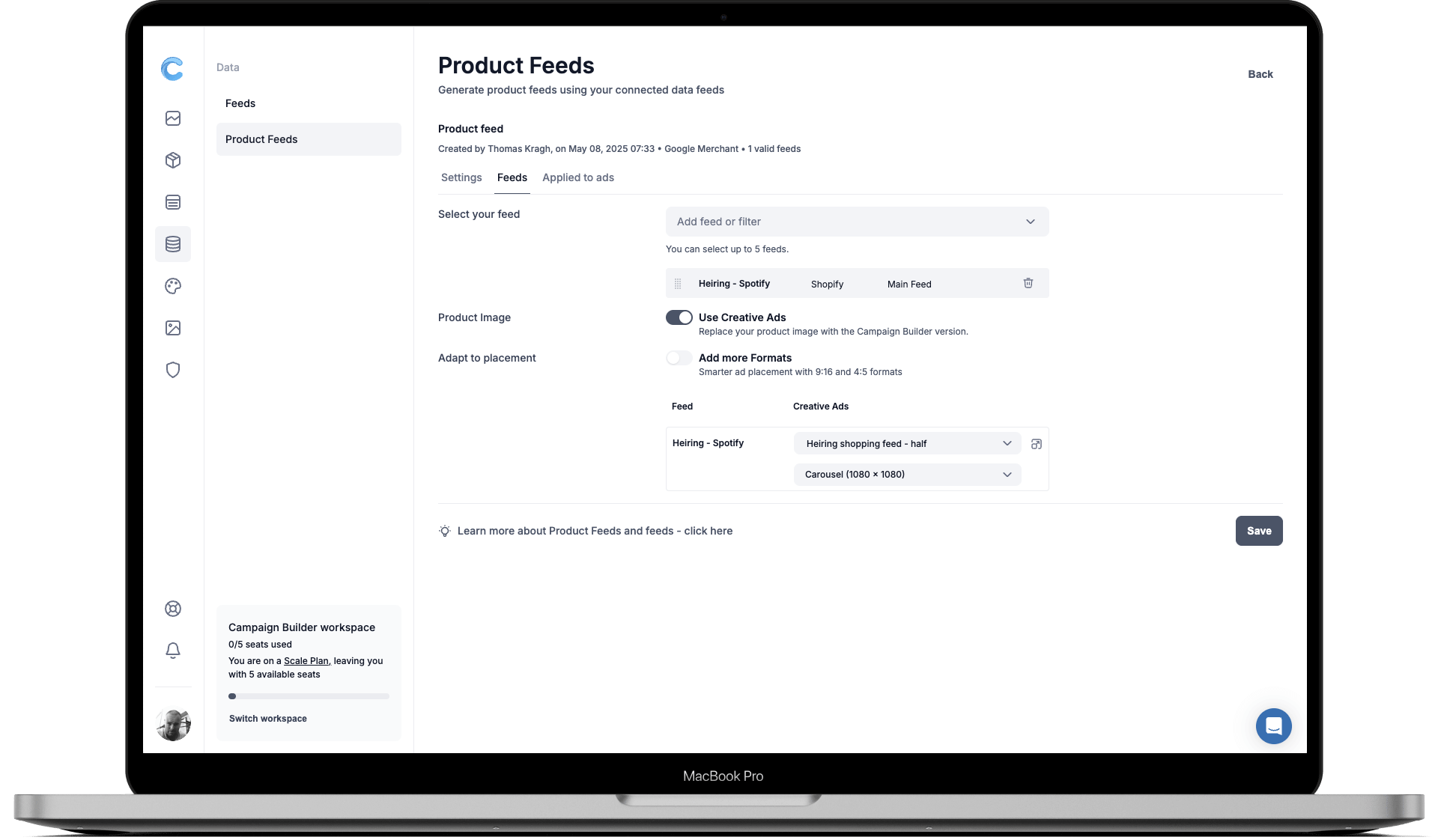The image size is (1438, 840).
Task: Open the Heiring shopping feed - half dropdown
Action: click(x=907, y=444)
